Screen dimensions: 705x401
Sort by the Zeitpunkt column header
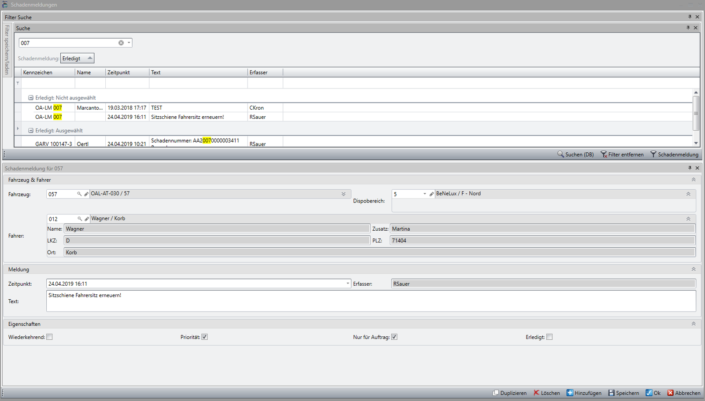point(126,73)
